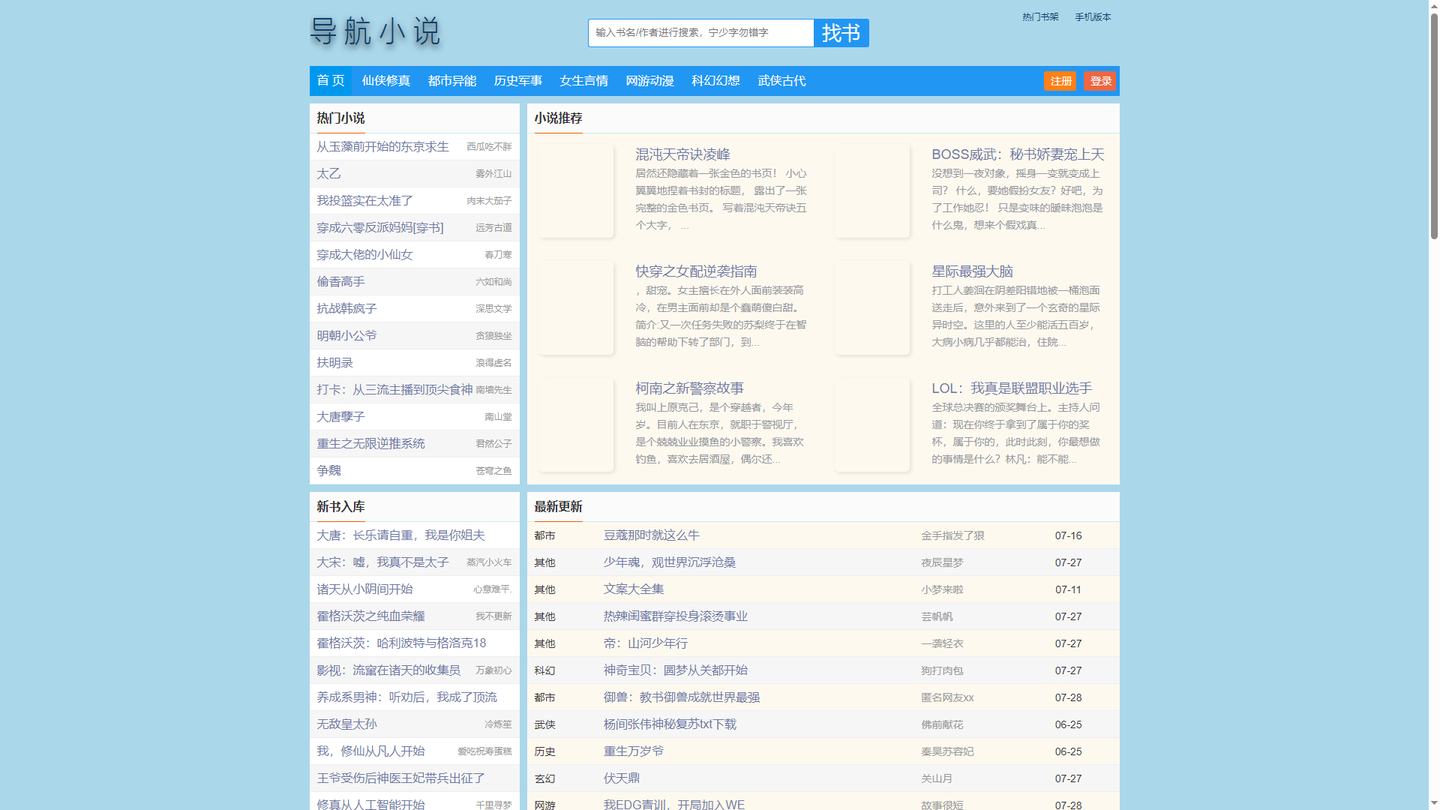Open latest update 豆蔻那时就这么牛
Screen dimensions: 1440x810
click(652, 536)
